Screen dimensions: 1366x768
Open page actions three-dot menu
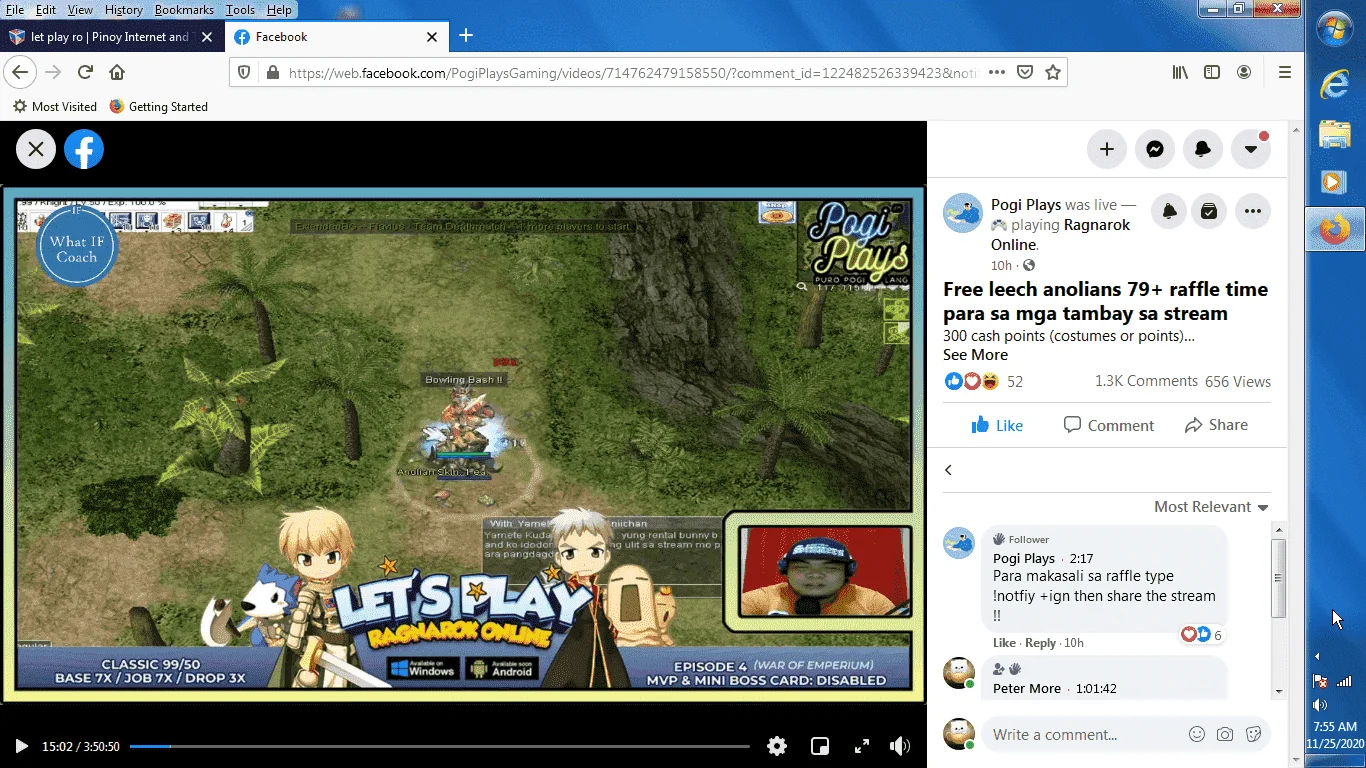point(997,72)
